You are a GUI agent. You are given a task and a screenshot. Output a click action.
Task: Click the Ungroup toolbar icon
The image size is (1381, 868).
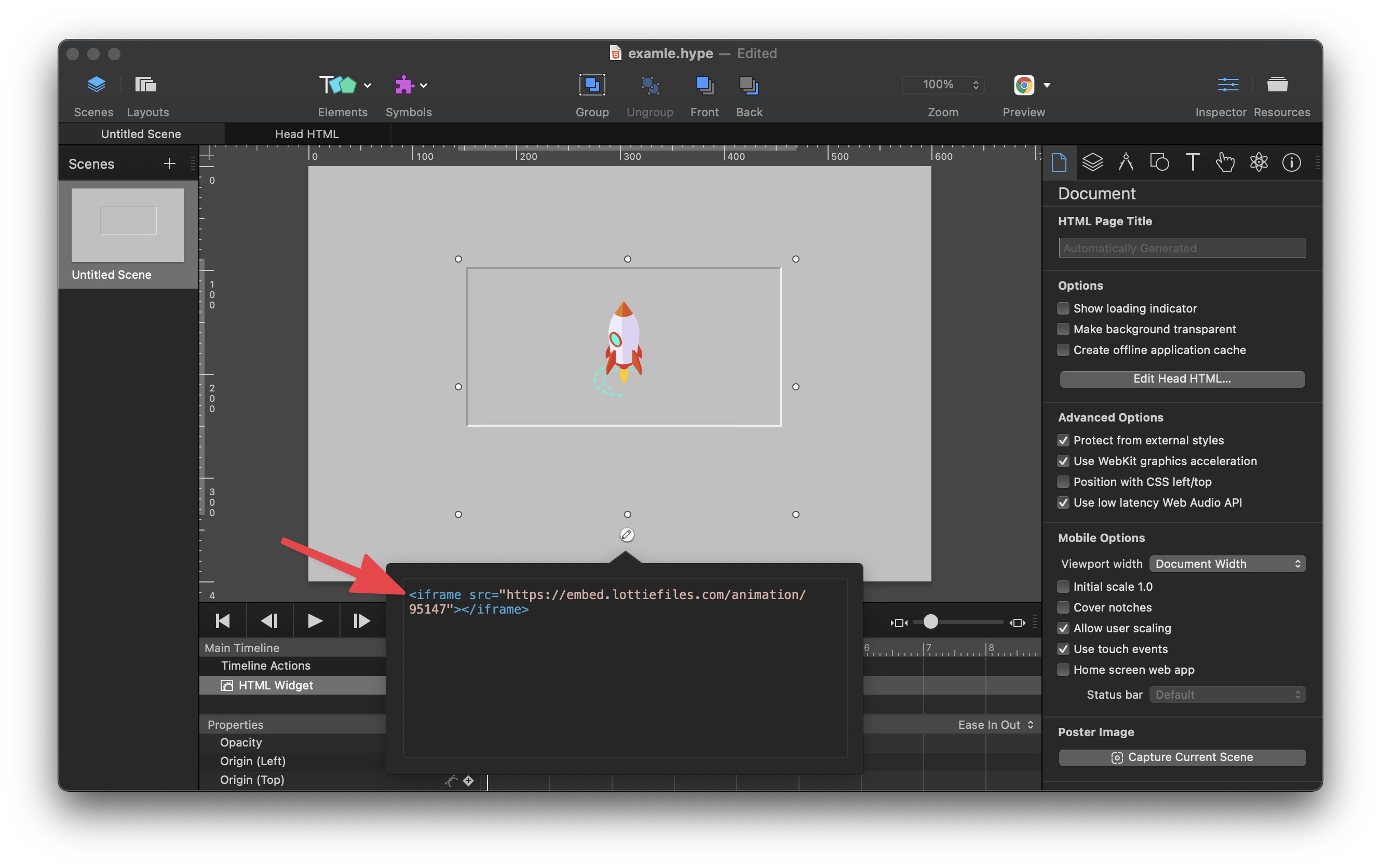click(650, 85)
